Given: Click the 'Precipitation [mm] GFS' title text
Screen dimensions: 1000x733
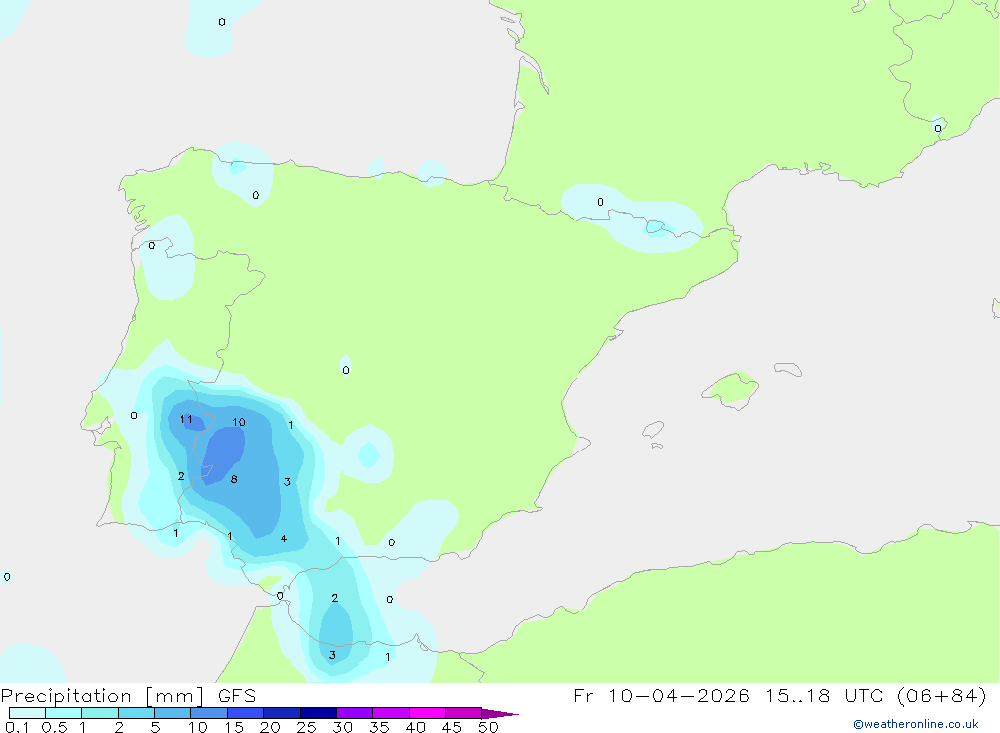Looking at the screenshot, I should tap(128, 696).
